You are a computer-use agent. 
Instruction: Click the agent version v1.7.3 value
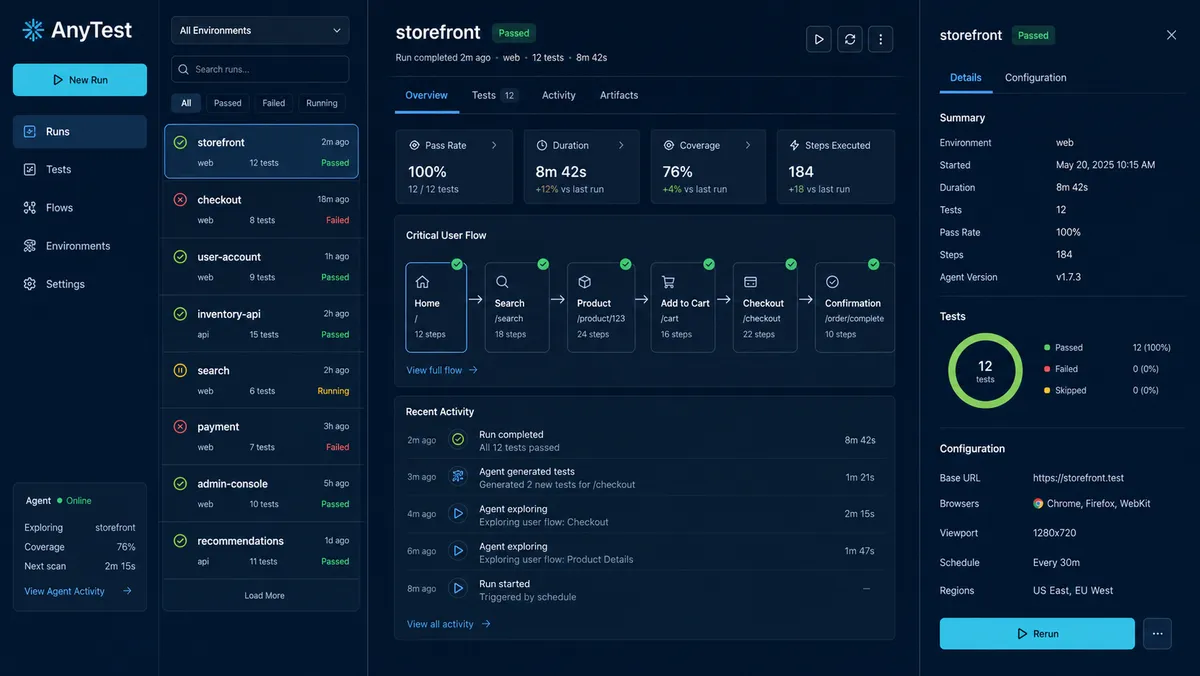point(1068,277)
